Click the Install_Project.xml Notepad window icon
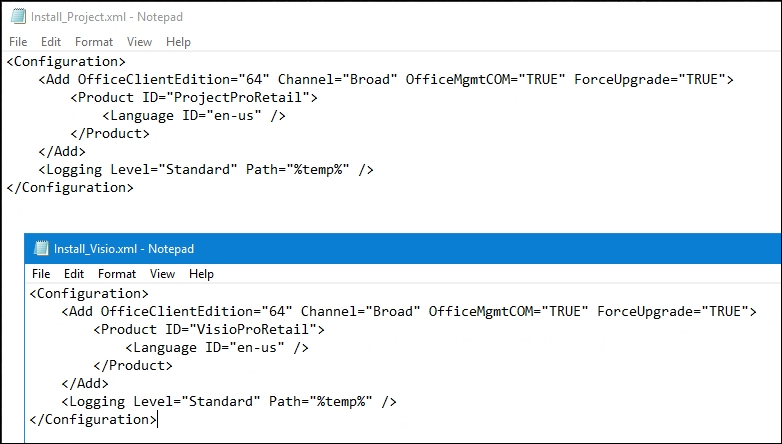This screenshot has width=782, height=444. (x=18, y=16)
